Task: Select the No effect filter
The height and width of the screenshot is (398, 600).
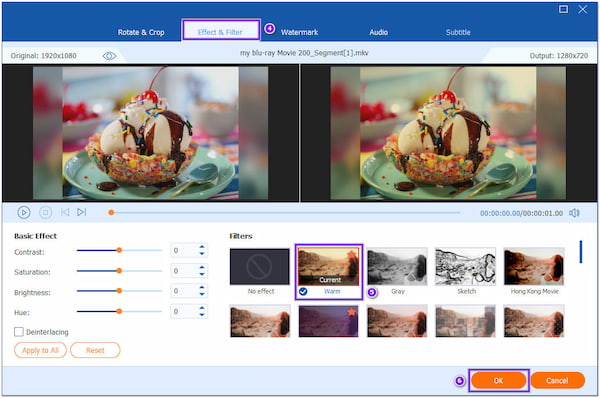Action: (x=260, y=267)
